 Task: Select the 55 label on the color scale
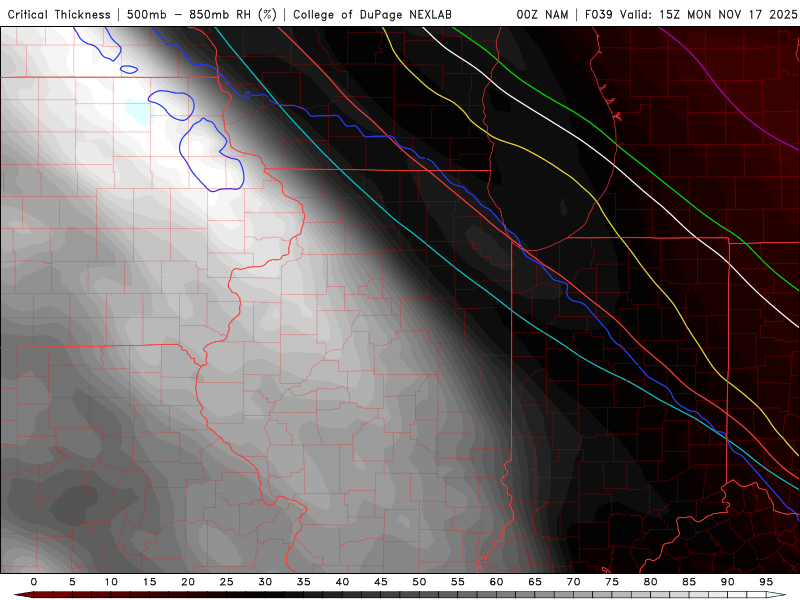click(458, 582)
